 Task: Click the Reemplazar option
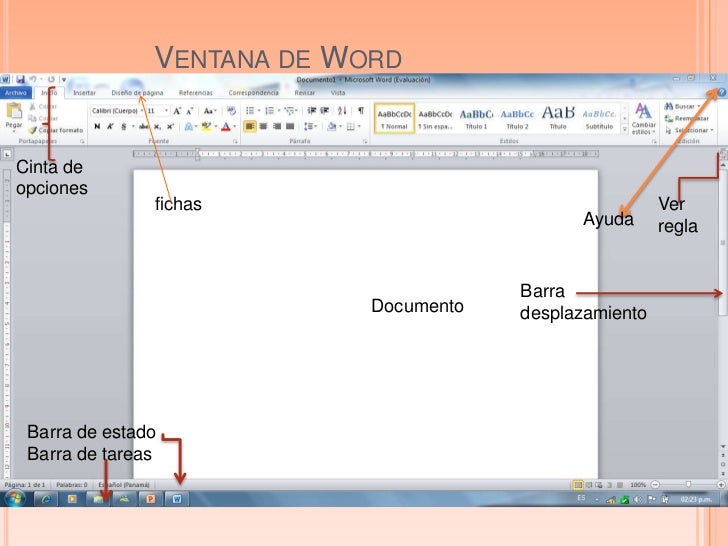(687, 118)
